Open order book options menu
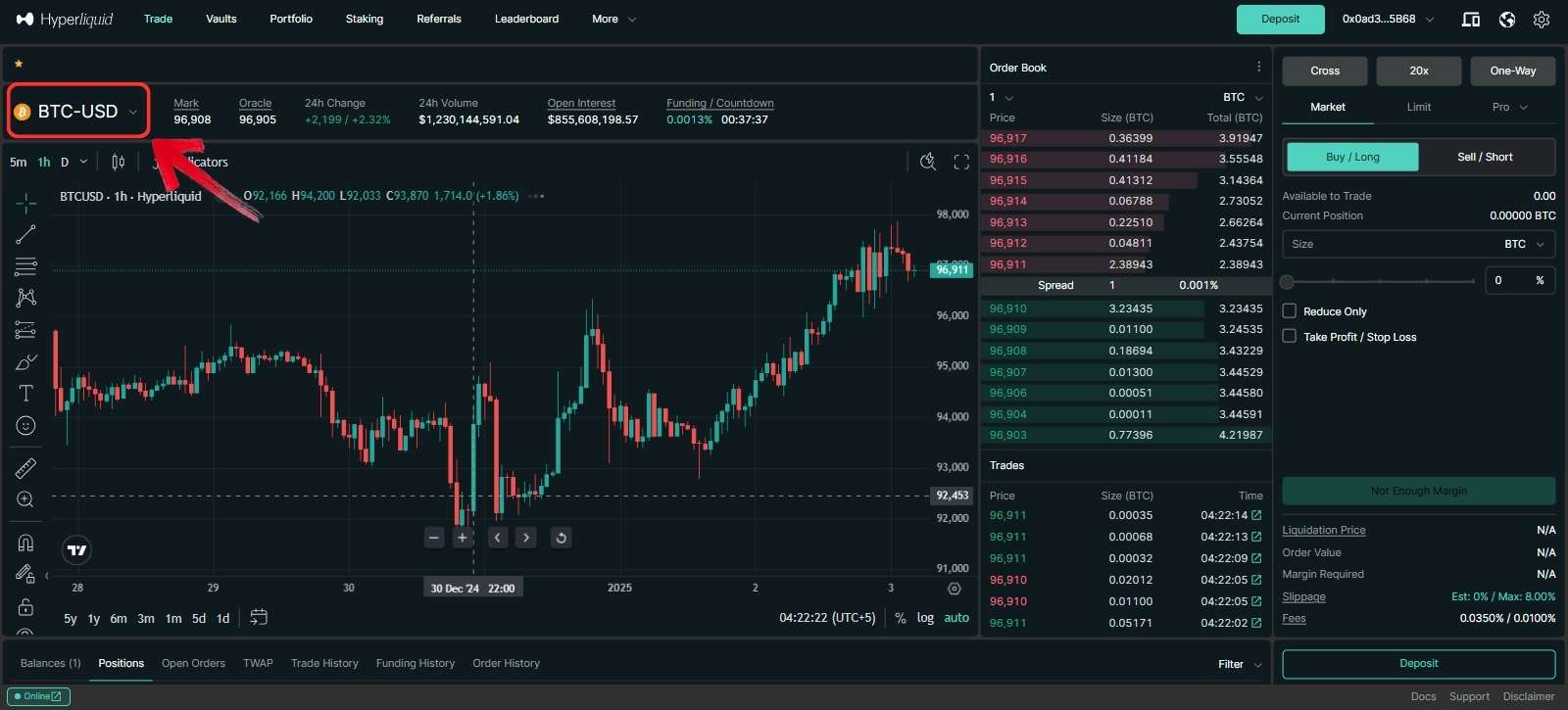This screenshot has height=710, width=1568. 1259,67
